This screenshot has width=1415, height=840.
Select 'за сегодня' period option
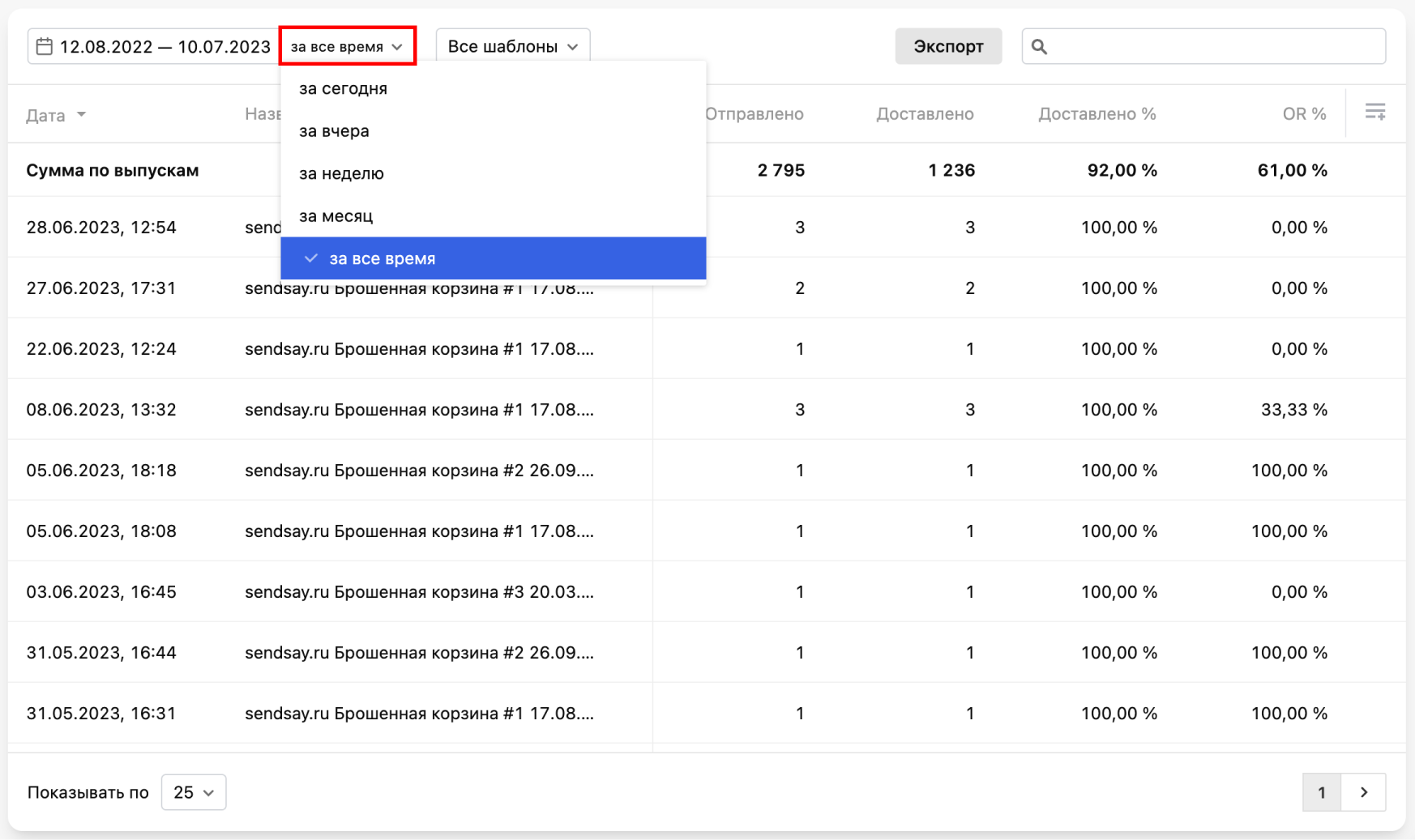343,88
